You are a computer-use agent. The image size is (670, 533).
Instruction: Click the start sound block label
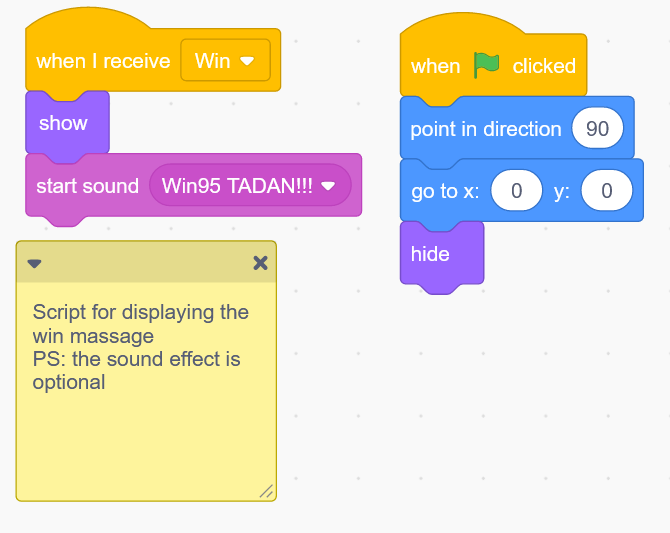coord(88,186)
